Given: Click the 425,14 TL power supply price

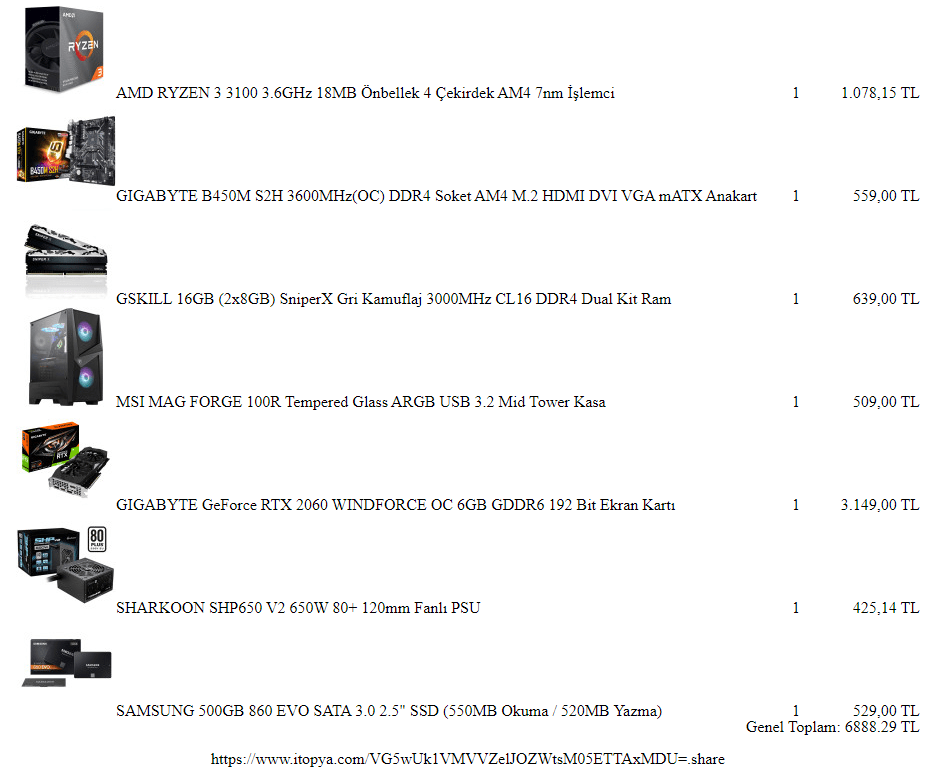Looking at the screenshot, I should pyautogui.click(x=886, y=608).
